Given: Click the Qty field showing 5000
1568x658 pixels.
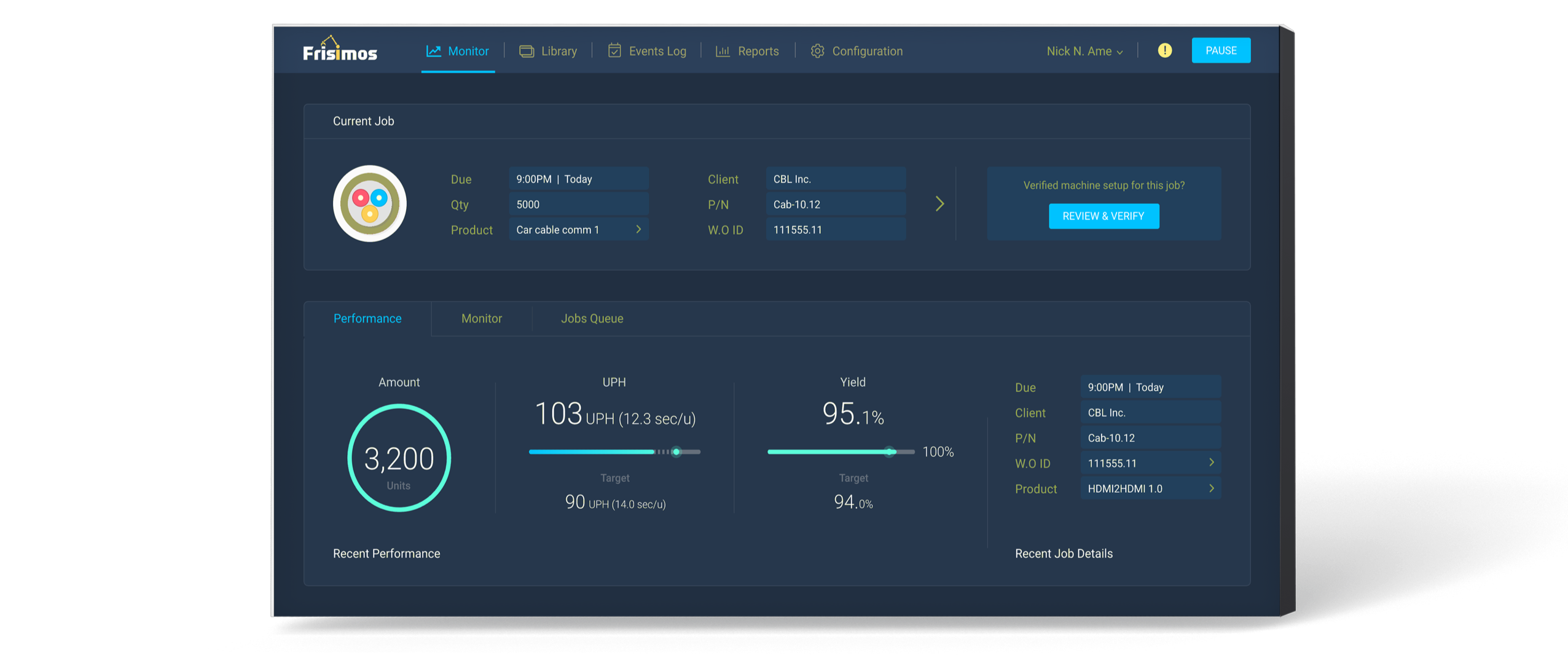Looking at the screenshot, I should click(x=578, y=205).
